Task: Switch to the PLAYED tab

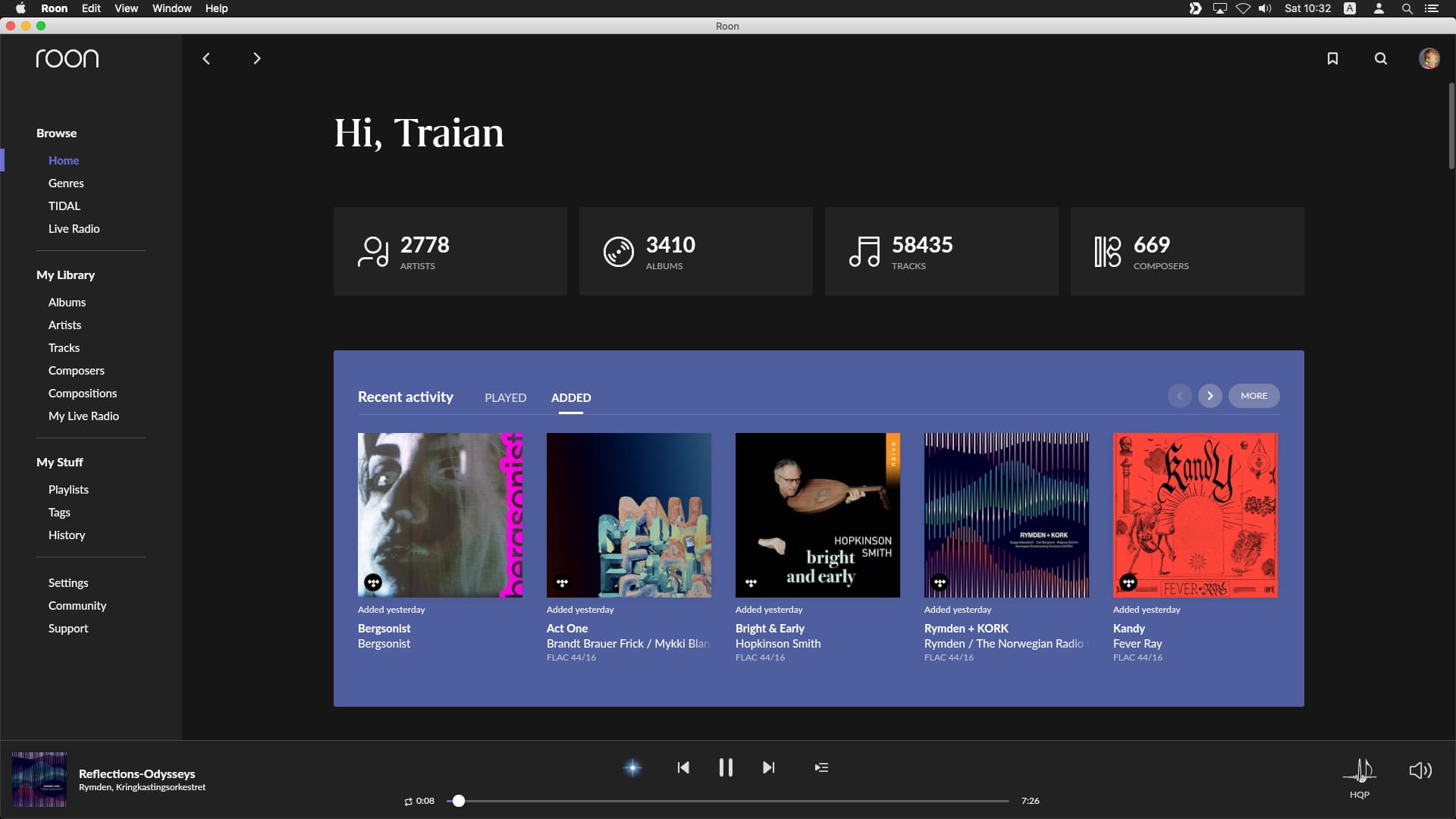Action: [x=505, y=397]
